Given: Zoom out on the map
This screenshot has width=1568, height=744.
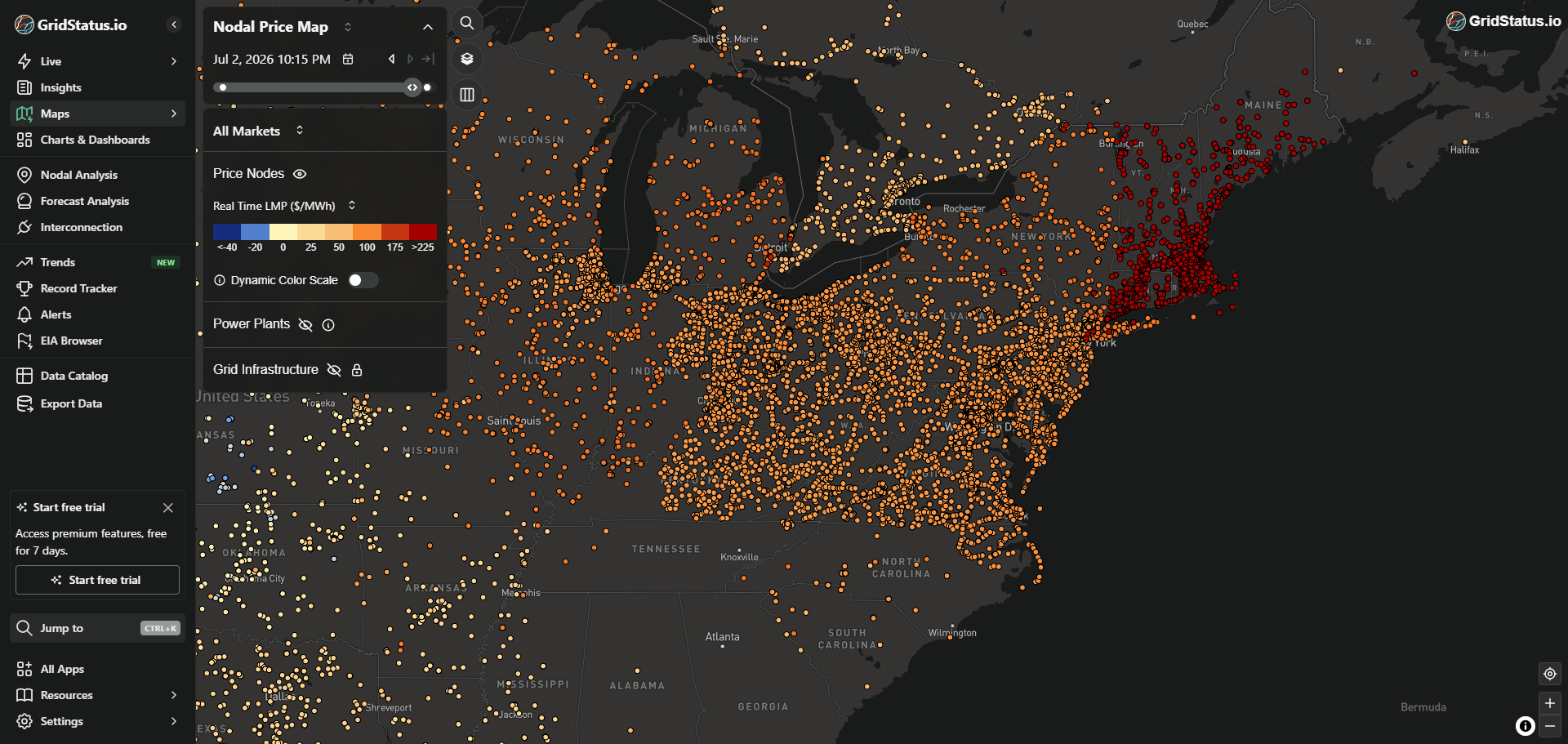Looking at the screenshot, I should click(1550, 726).
